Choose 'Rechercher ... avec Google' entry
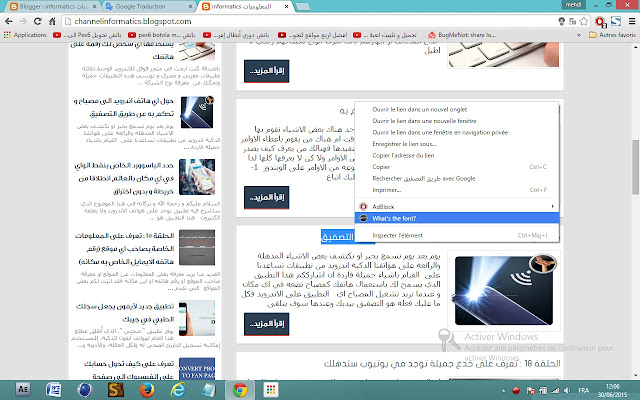Screen dimensions: 640x400 tap(457, 178)
